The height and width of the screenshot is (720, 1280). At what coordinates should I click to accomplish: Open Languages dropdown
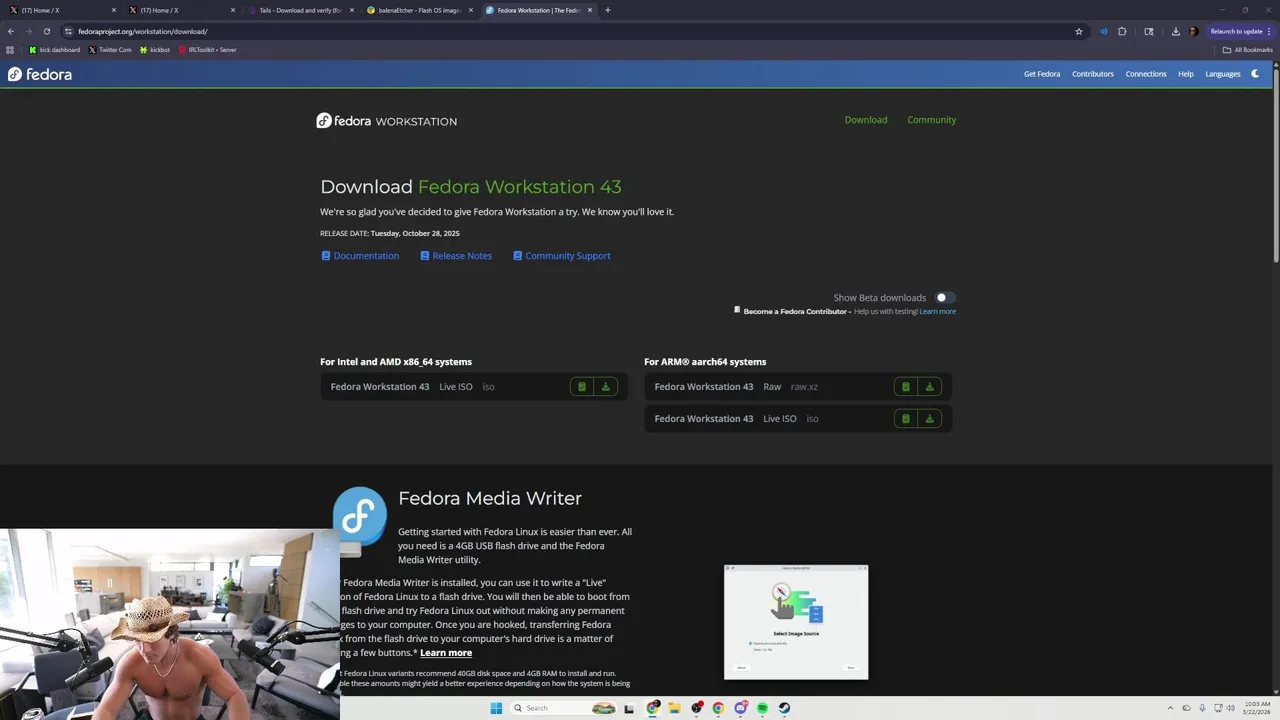1223,74
